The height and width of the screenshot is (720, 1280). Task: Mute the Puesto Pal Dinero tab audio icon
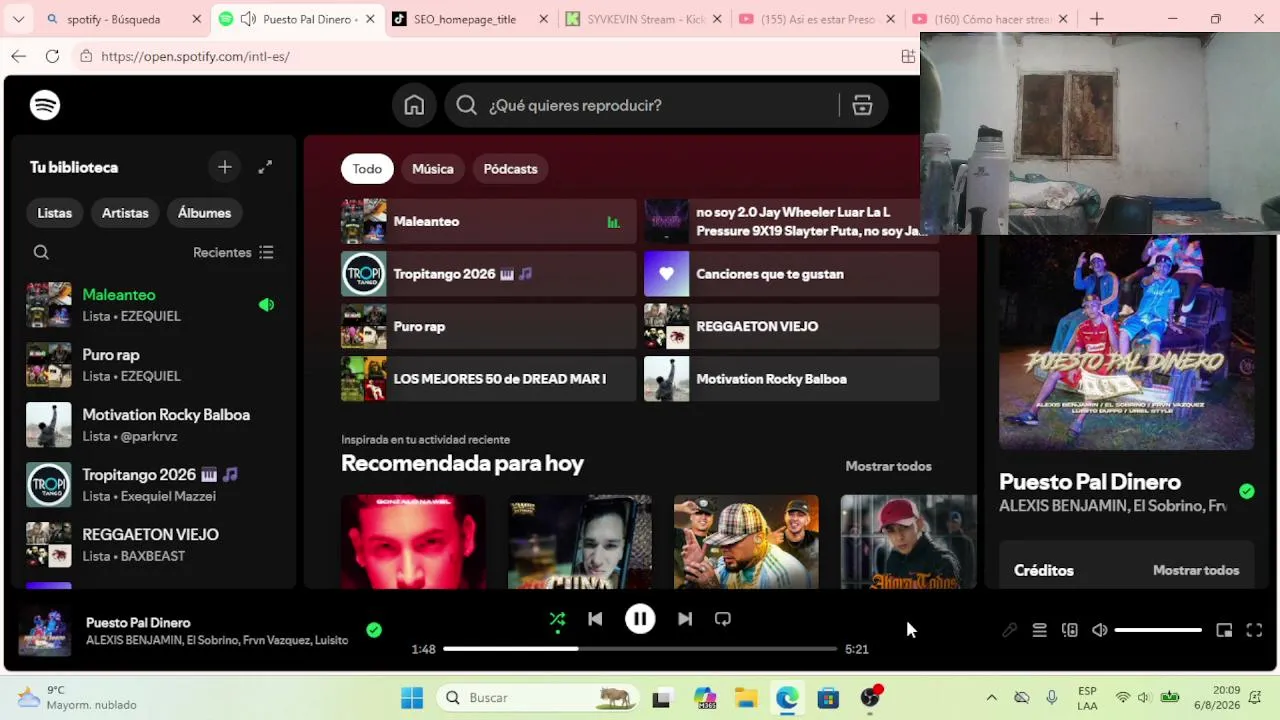click(248, 19)
